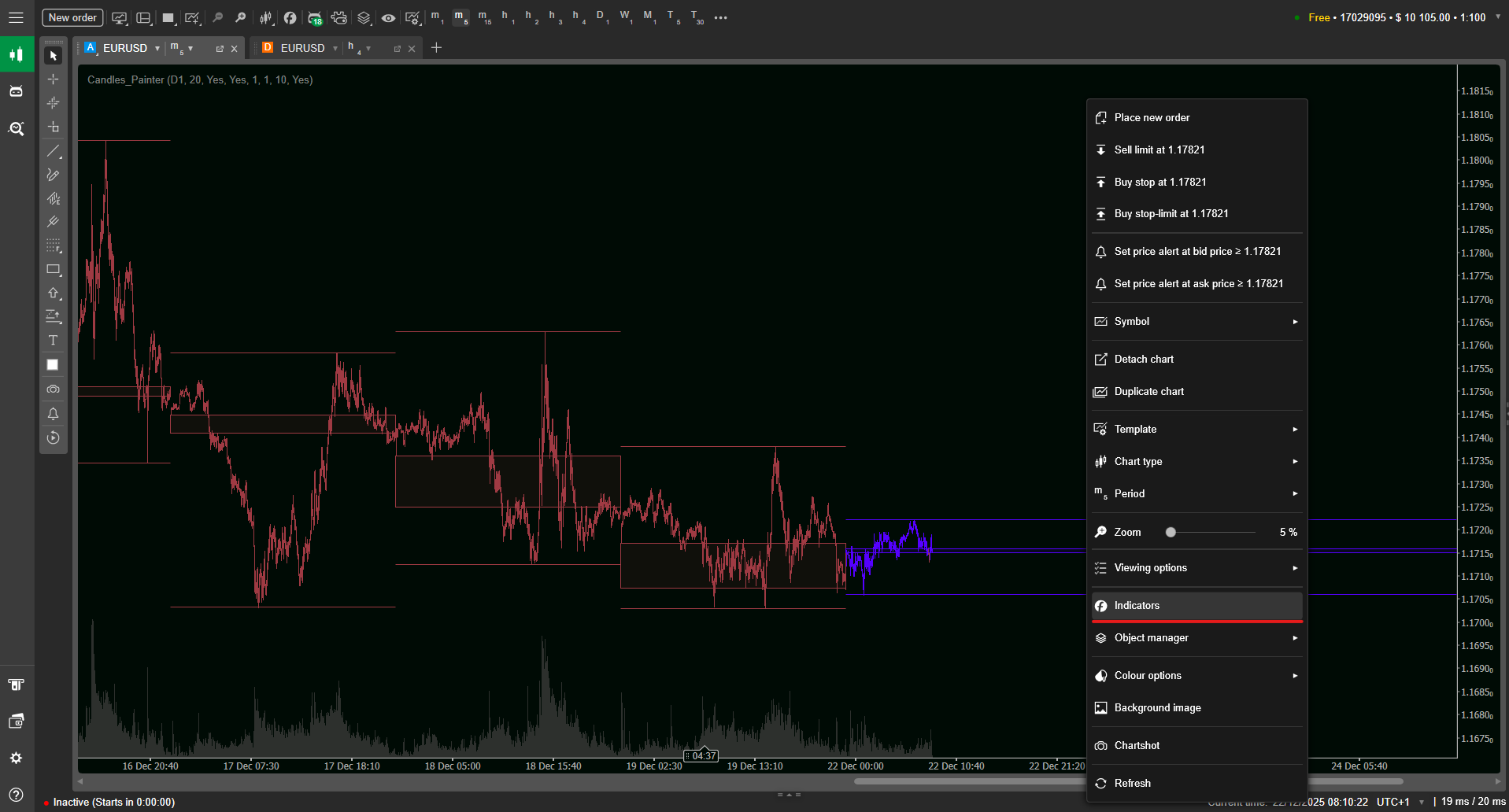Switch to the EURUSD h4 chart tab
This screenshot has width=1509, height=812.
tap(302, 48)
